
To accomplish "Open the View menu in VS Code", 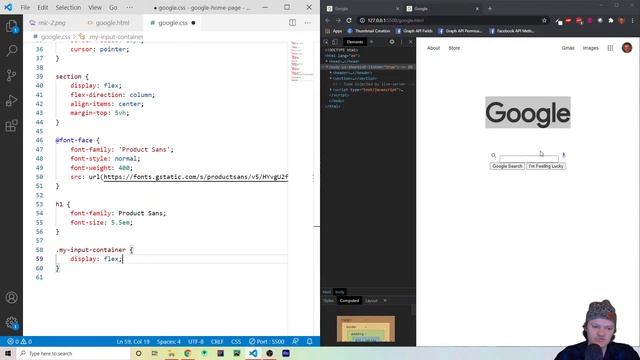I will pyautogui.click(x=95, y=8).
